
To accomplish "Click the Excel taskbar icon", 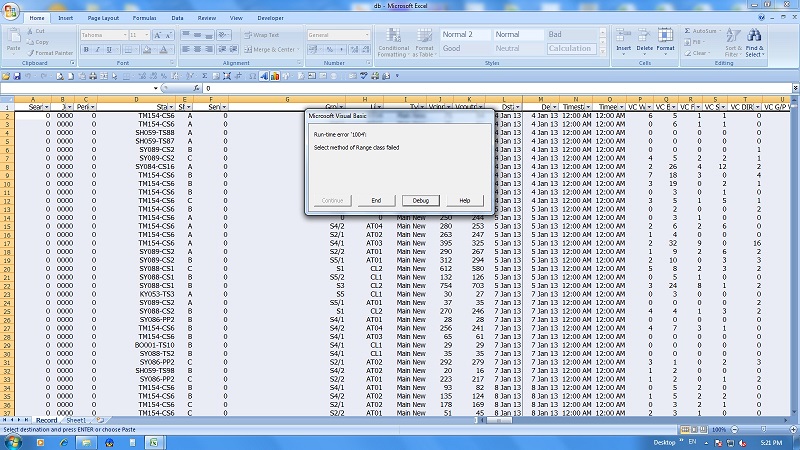I will pyautogui.click(x=154, y=442).
